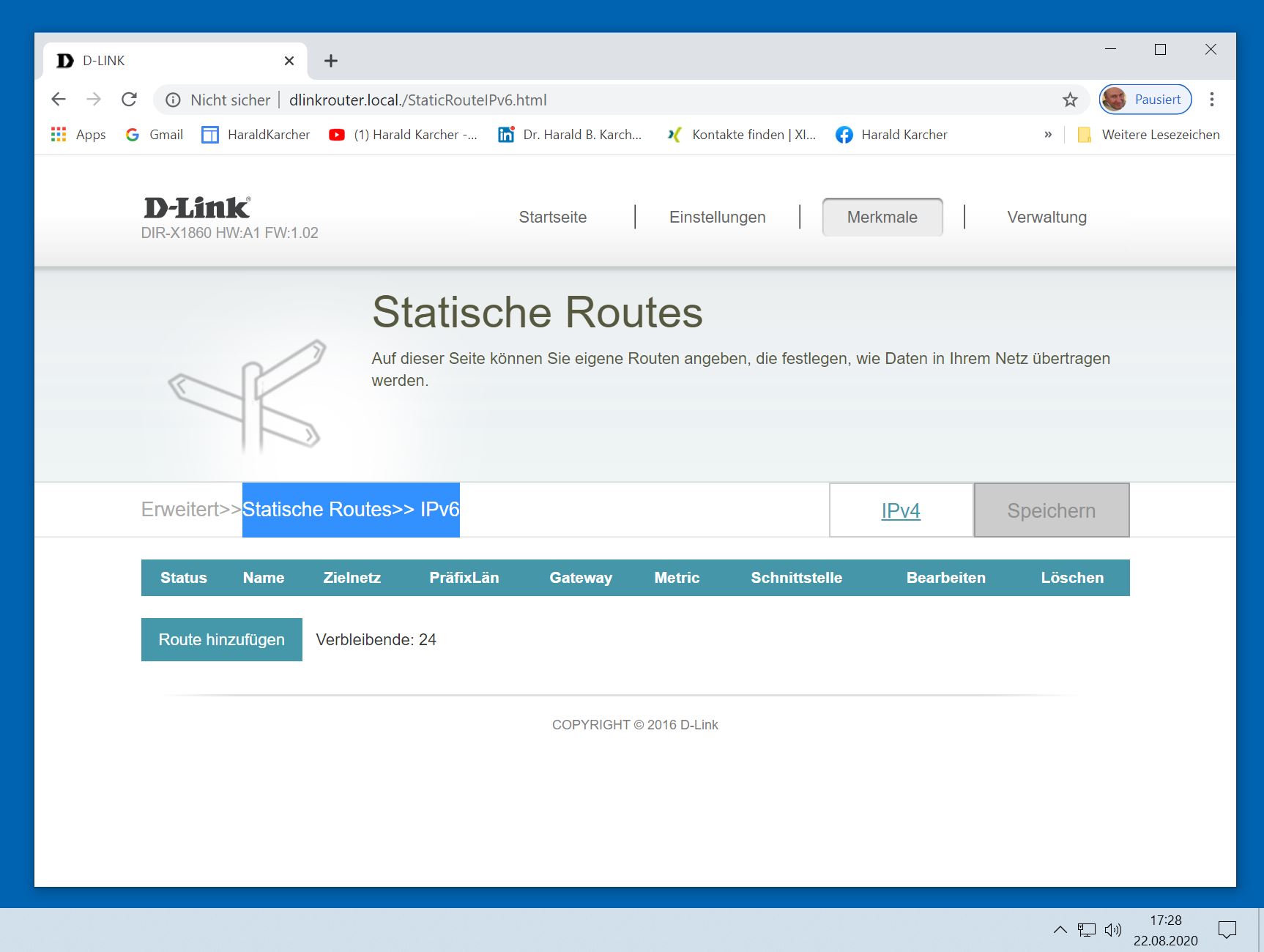Click the browser forward arrow
This screenshot has width=1264, height=952.
(x=94, y=100)
